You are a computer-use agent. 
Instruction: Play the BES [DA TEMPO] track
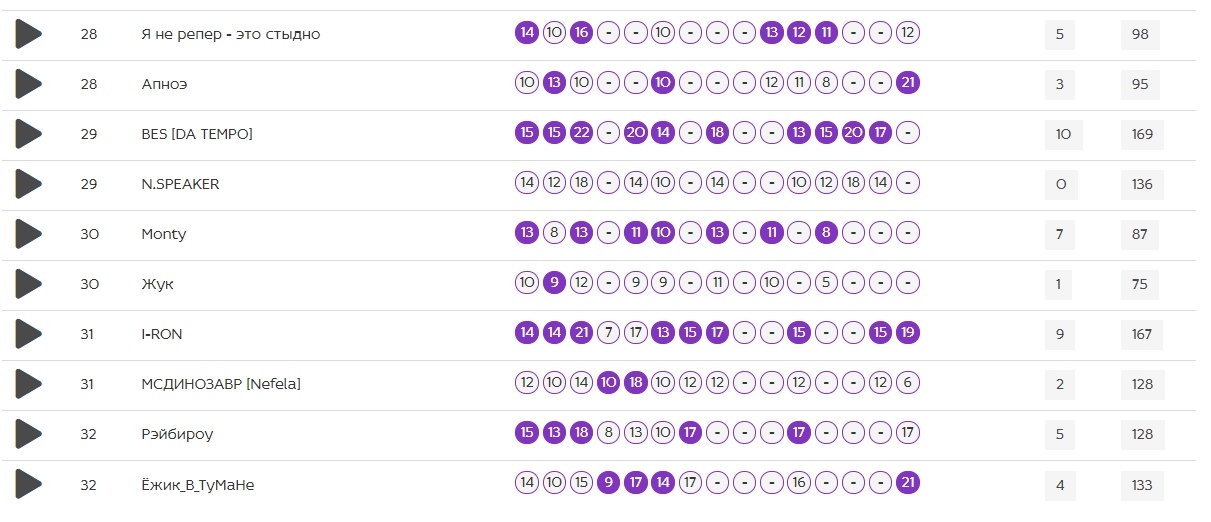click(28, 134)
